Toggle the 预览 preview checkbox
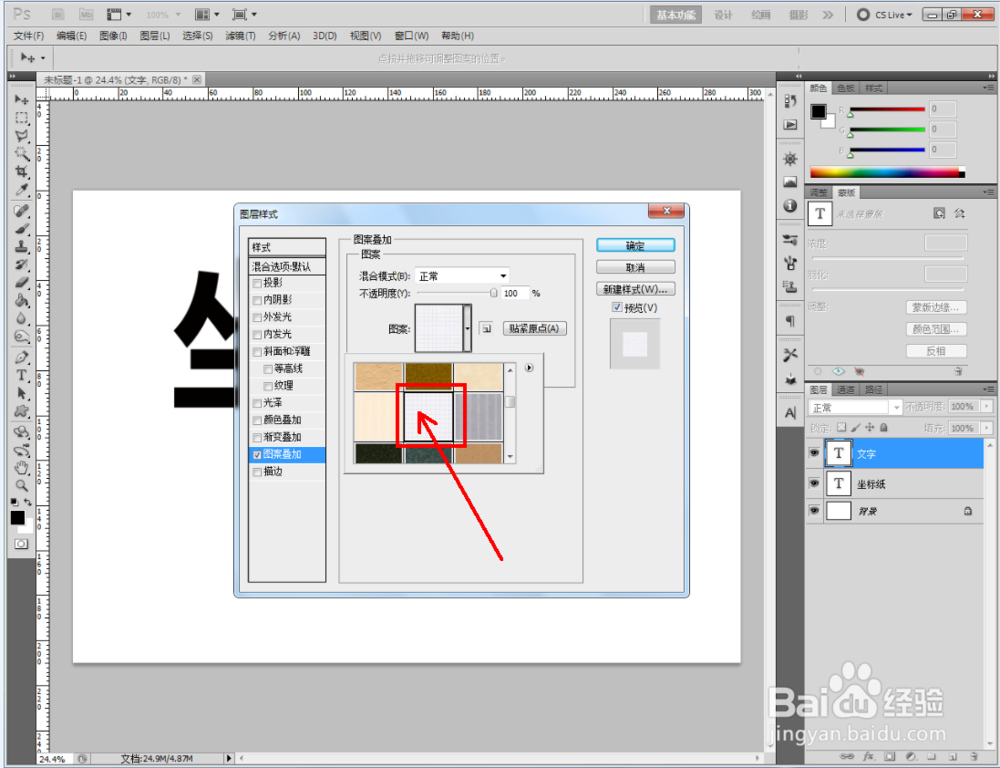 (617, 307)
